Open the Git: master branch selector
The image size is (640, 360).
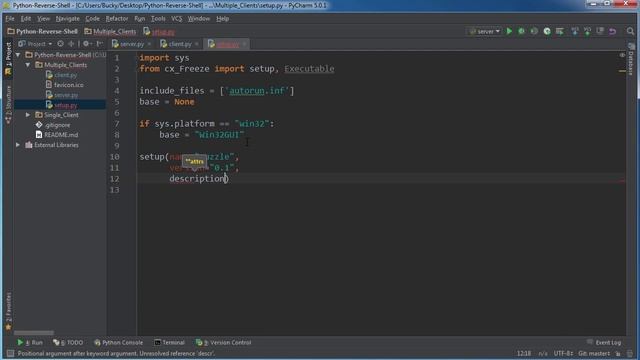tap(594, 353)
